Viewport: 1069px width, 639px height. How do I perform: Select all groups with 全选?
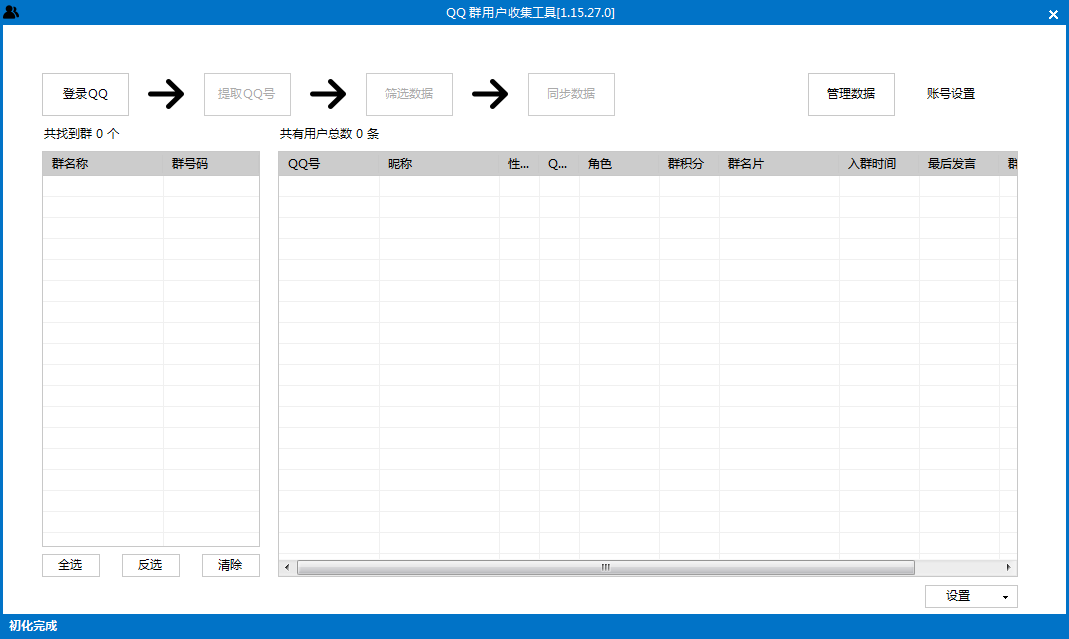[x=71, y=565]
